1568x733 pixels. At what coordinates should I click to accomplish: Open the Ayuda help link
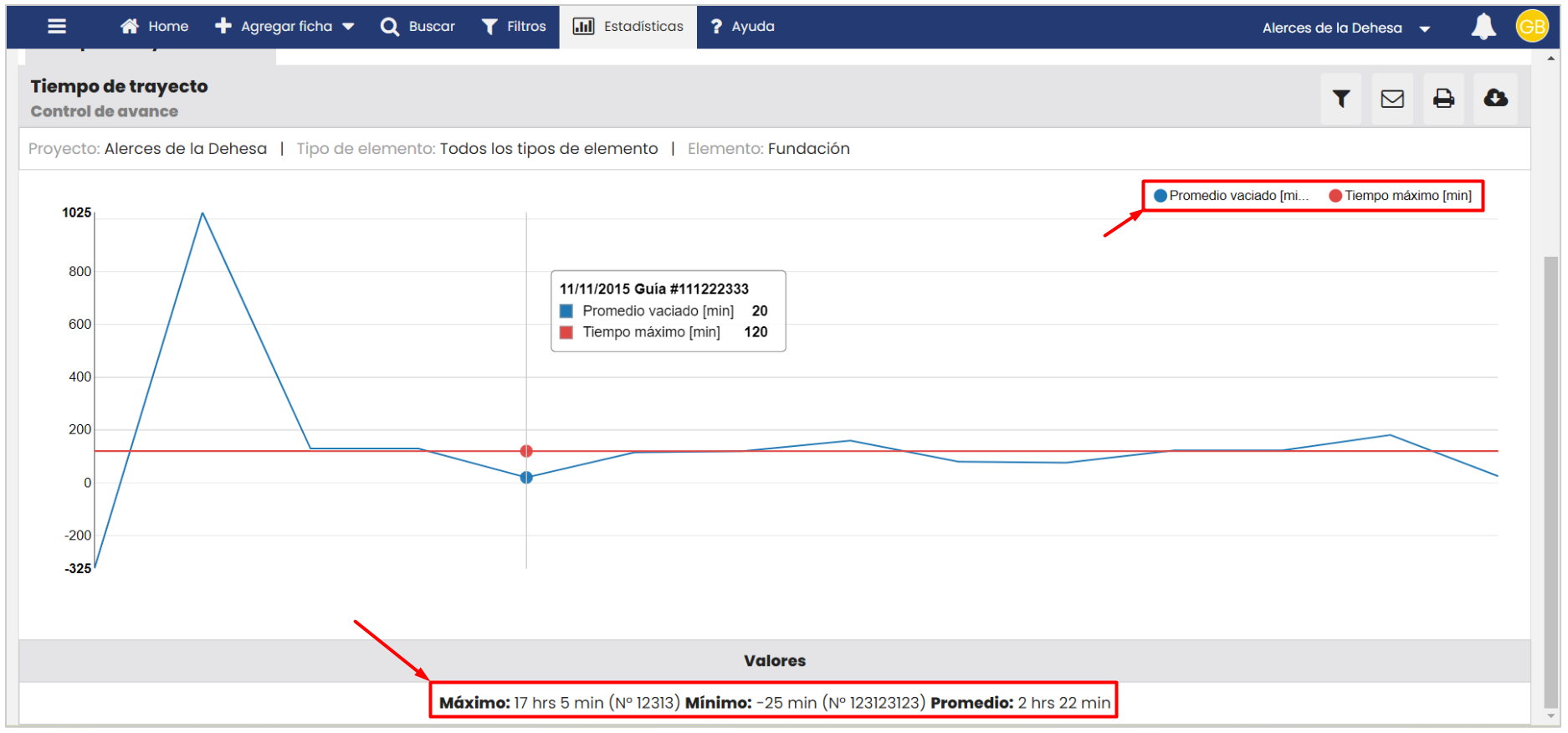pyautogui.click(x=742, y=27)
